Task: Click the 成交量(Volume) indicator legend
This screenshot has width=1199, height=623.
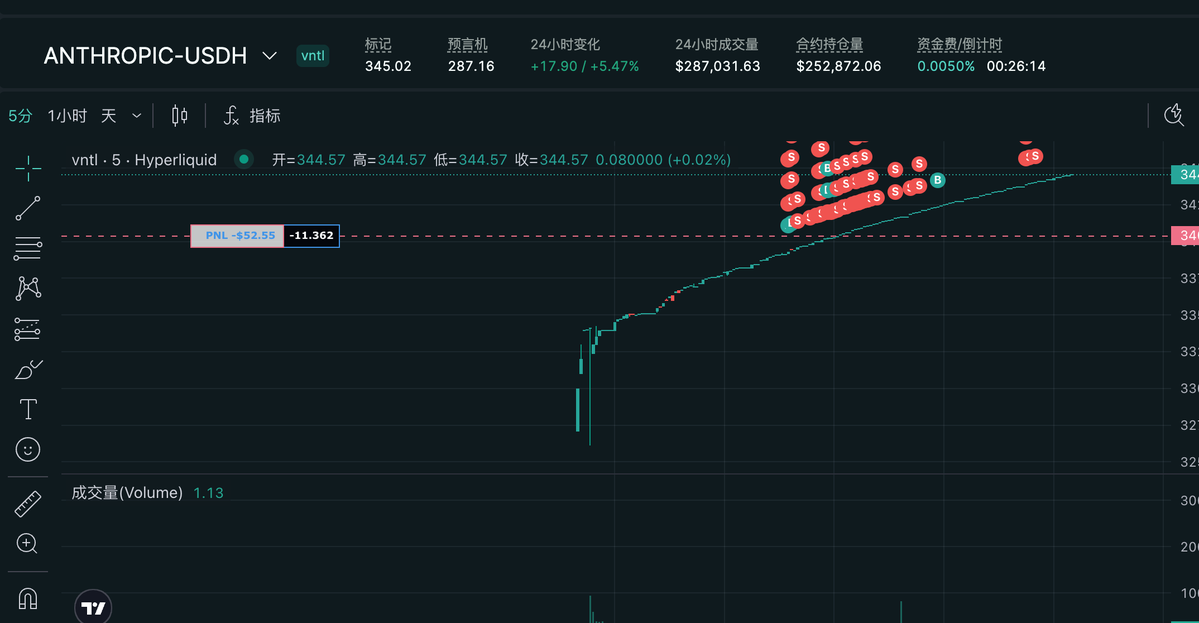Action: tap(127, 493)
